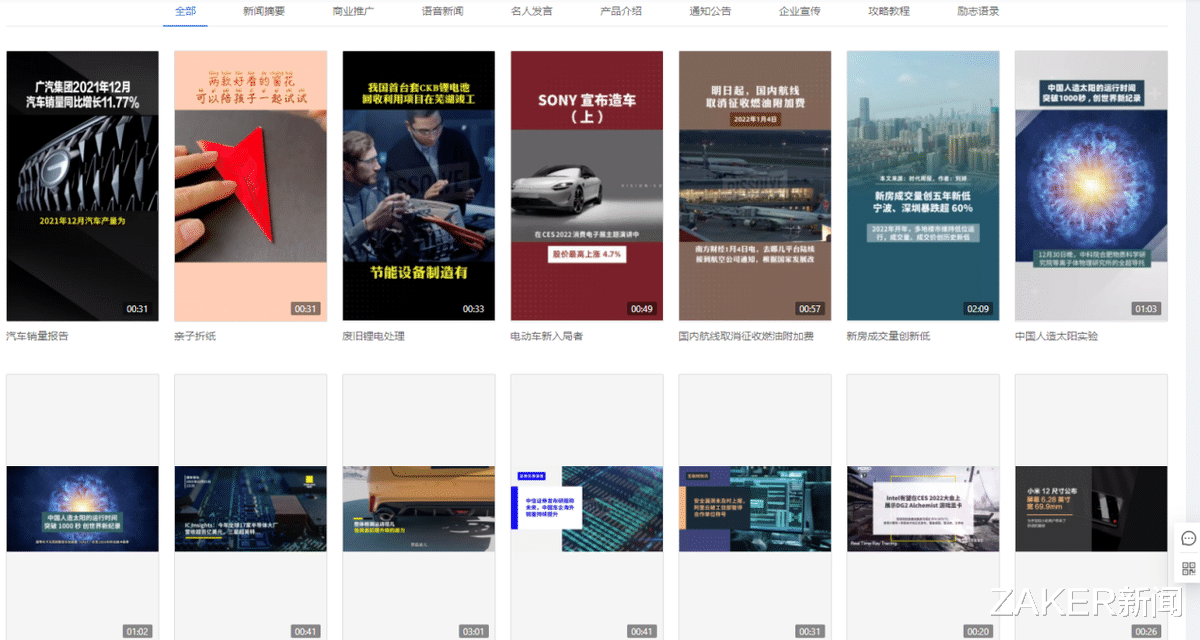This screenshot has height=640, width=1200.
Task: Click the 废旧锂电处理 title text
Action: (x=374, y=336)
